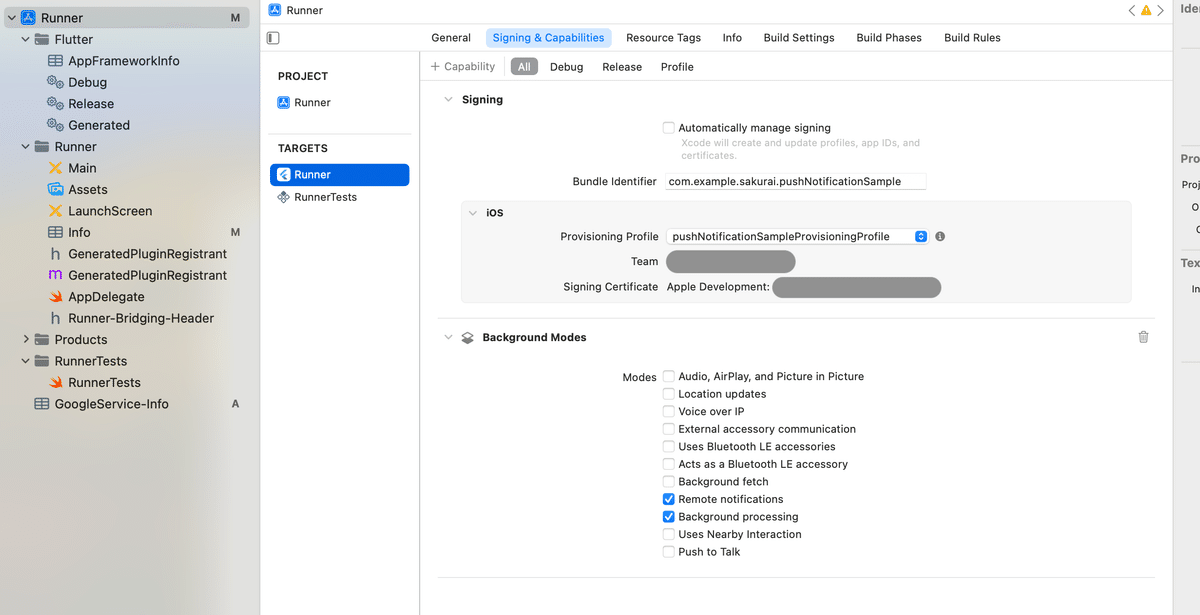Image resolution: width=1200 pixels, height=615 pixels.
Task: Click the Info plist table icon
Action: [x=56, y=232]
